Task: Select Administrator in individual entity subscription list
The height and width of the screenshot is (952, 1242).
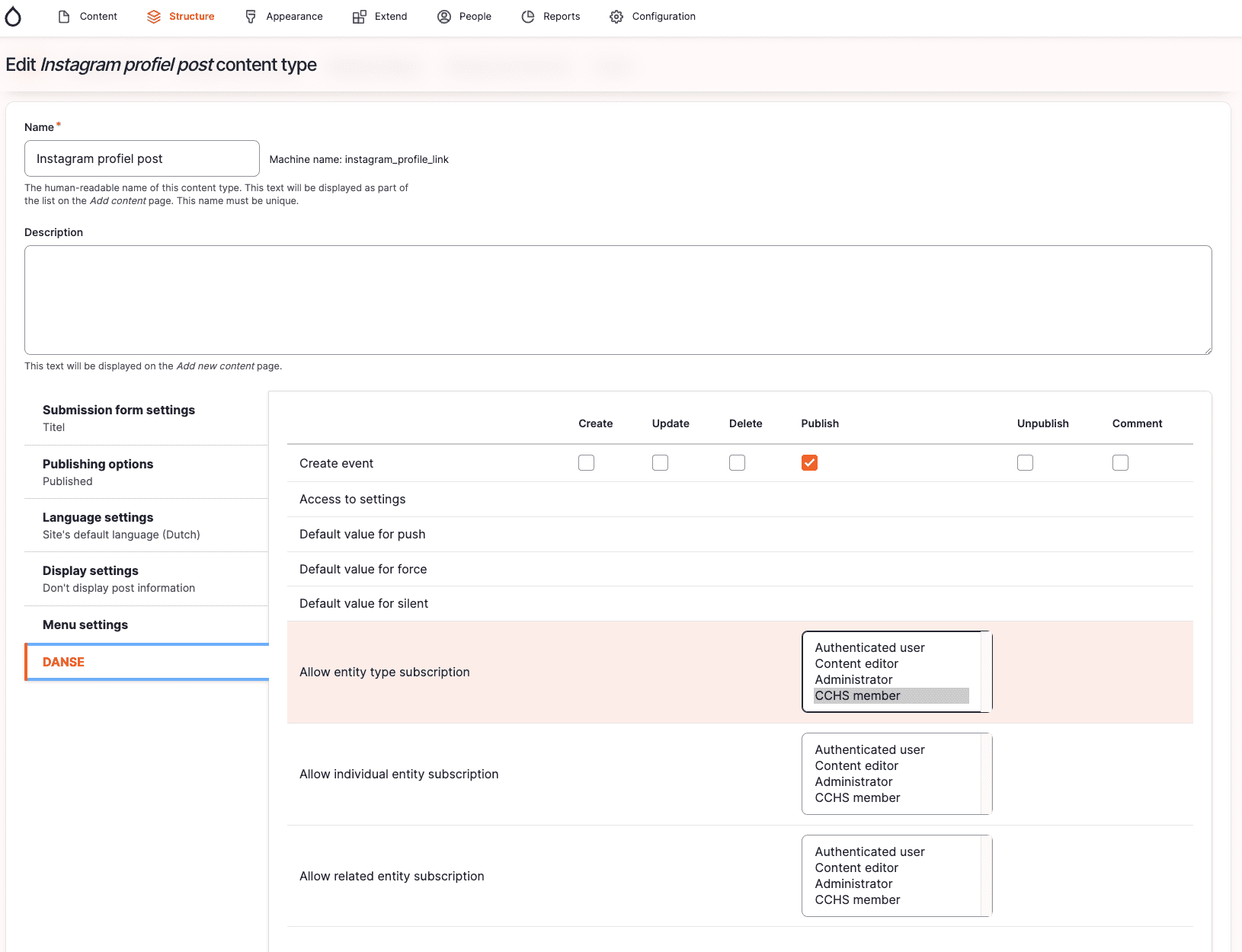Action: [891, 781]
